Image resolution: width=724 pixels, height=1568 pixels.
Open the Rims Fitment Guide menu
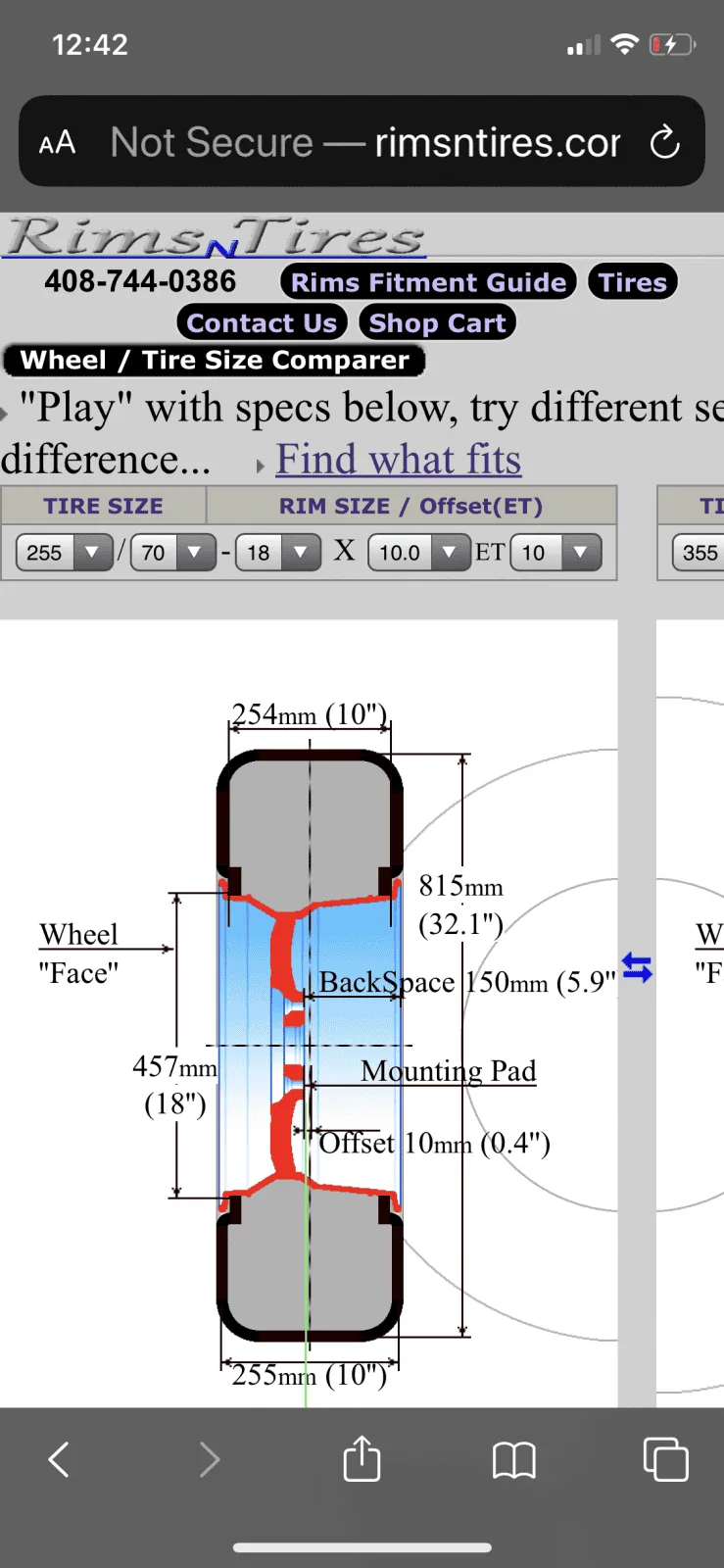point(429,282)
